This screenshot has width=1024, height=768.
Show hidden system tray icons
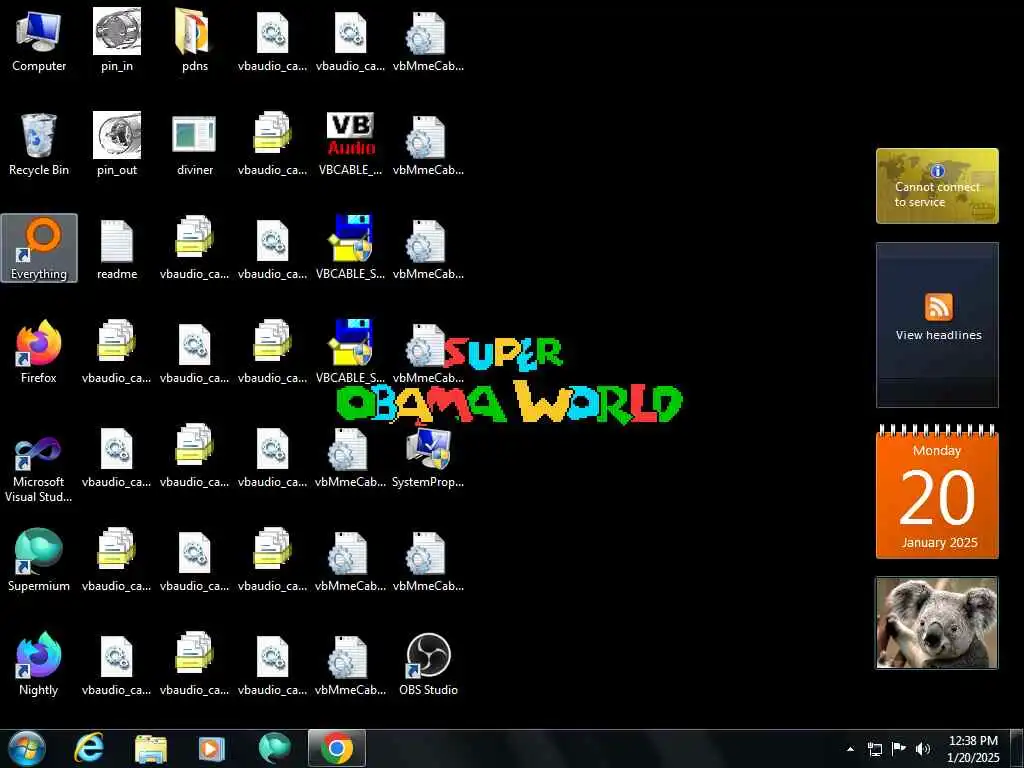point(850,749)
